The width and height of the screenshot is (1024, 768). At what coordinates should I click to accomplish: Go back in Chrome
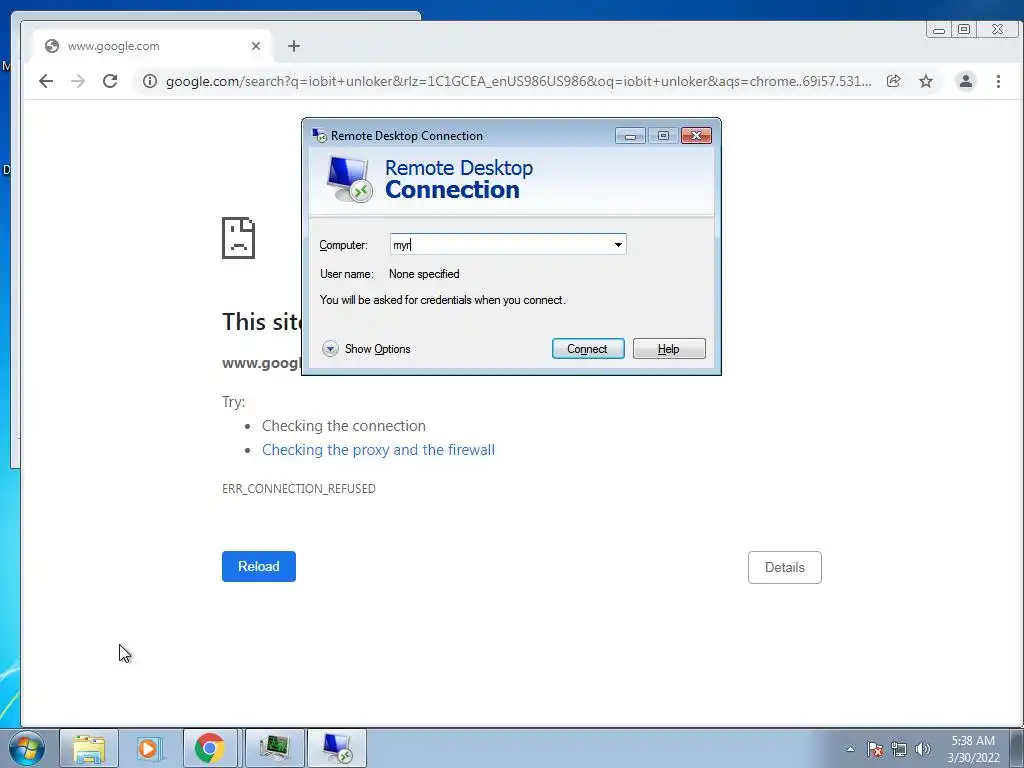46,81
